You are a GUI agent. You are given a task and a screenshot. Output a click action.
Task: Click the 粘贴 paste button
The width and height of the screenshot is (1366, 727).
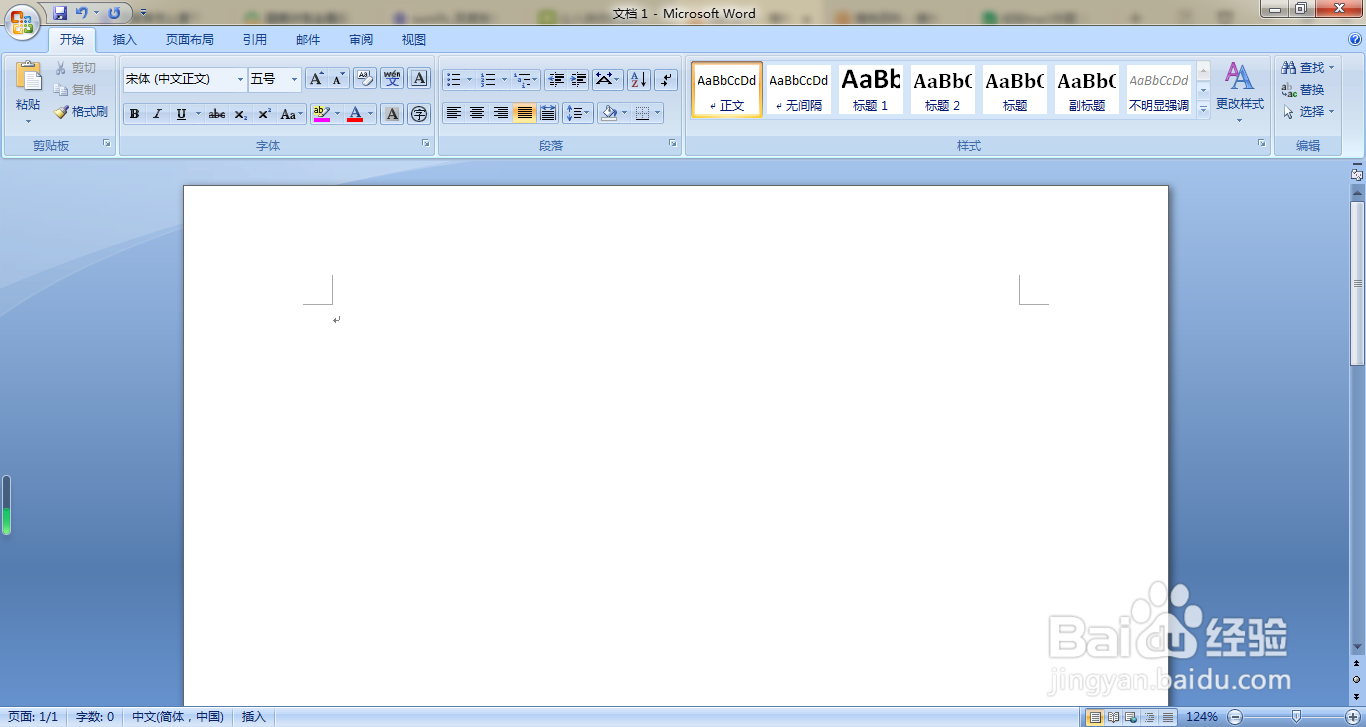pos(28,92)
